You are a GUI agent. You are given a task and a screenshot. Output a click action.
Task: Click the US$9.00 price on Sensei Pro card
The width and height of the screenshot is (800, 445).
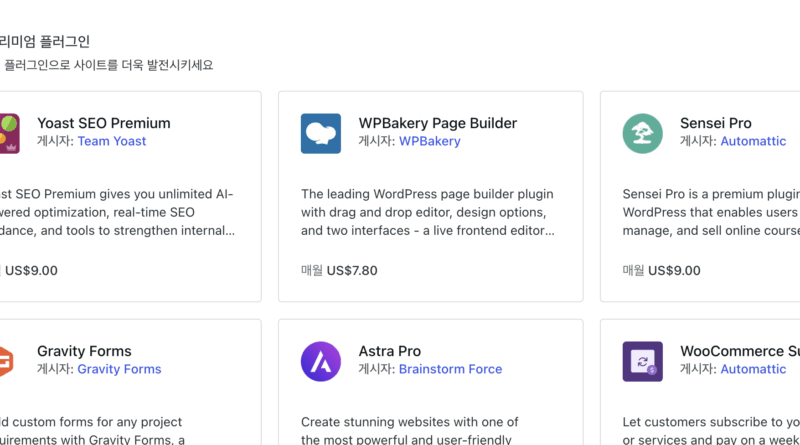pos(674,270)
